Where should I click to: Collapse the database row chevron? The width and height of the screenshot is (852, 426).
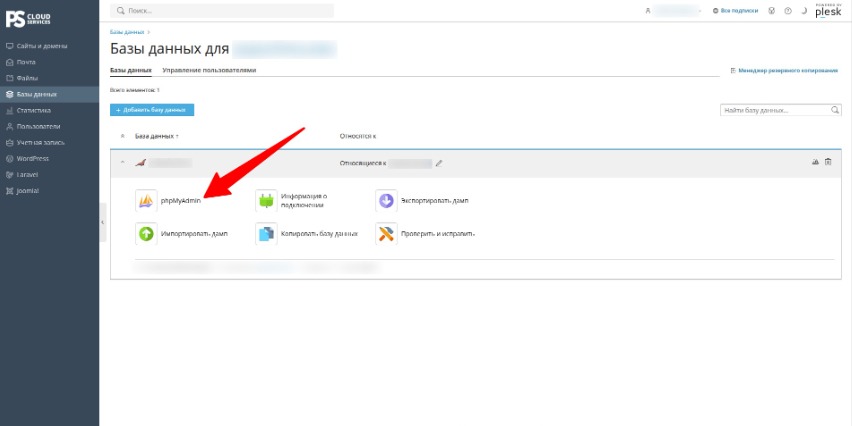(122, 162)
